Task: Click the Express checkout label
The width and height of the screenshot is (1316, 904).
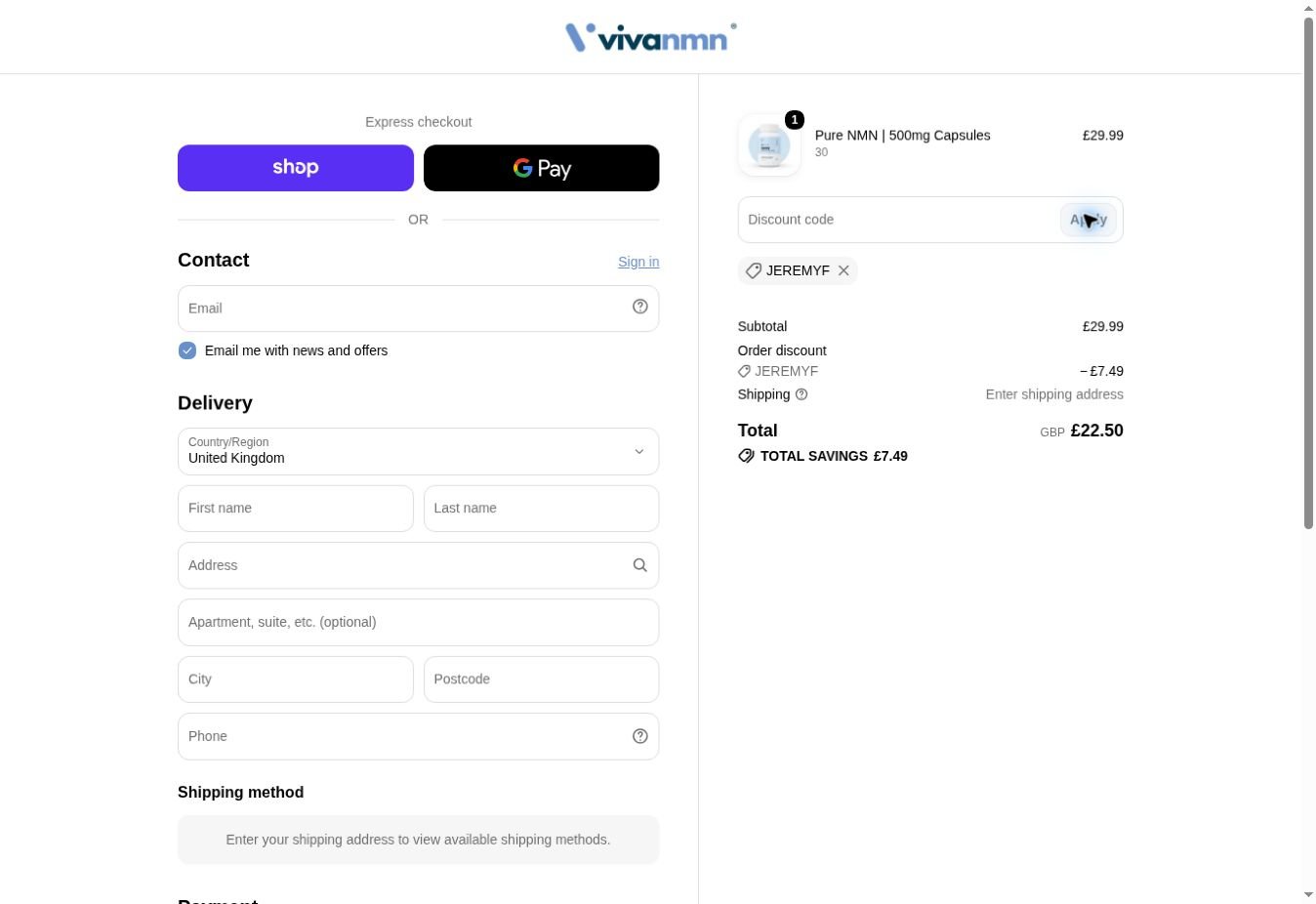Action: point(419,122)
